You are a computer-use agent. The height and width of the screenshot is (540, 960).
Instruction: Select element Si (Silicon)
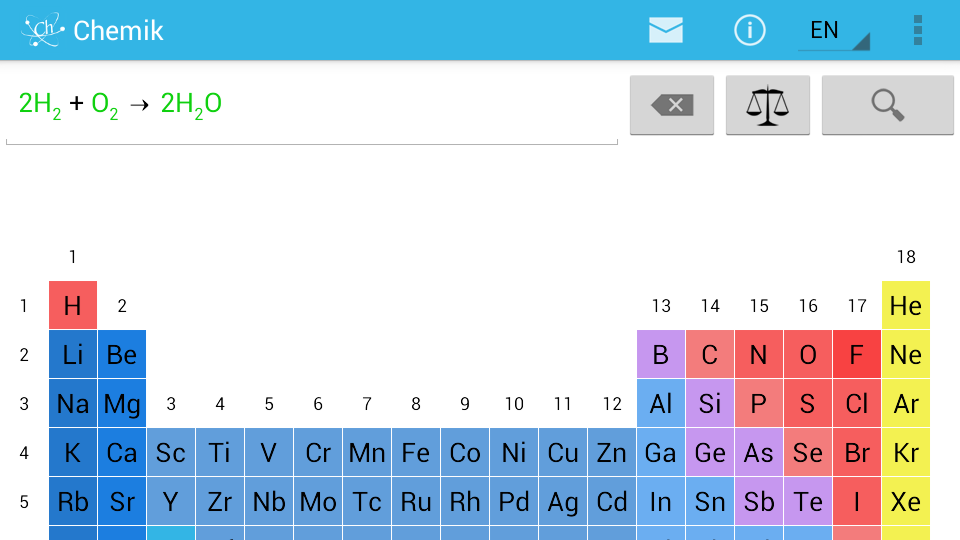click(x=710, y=403)
